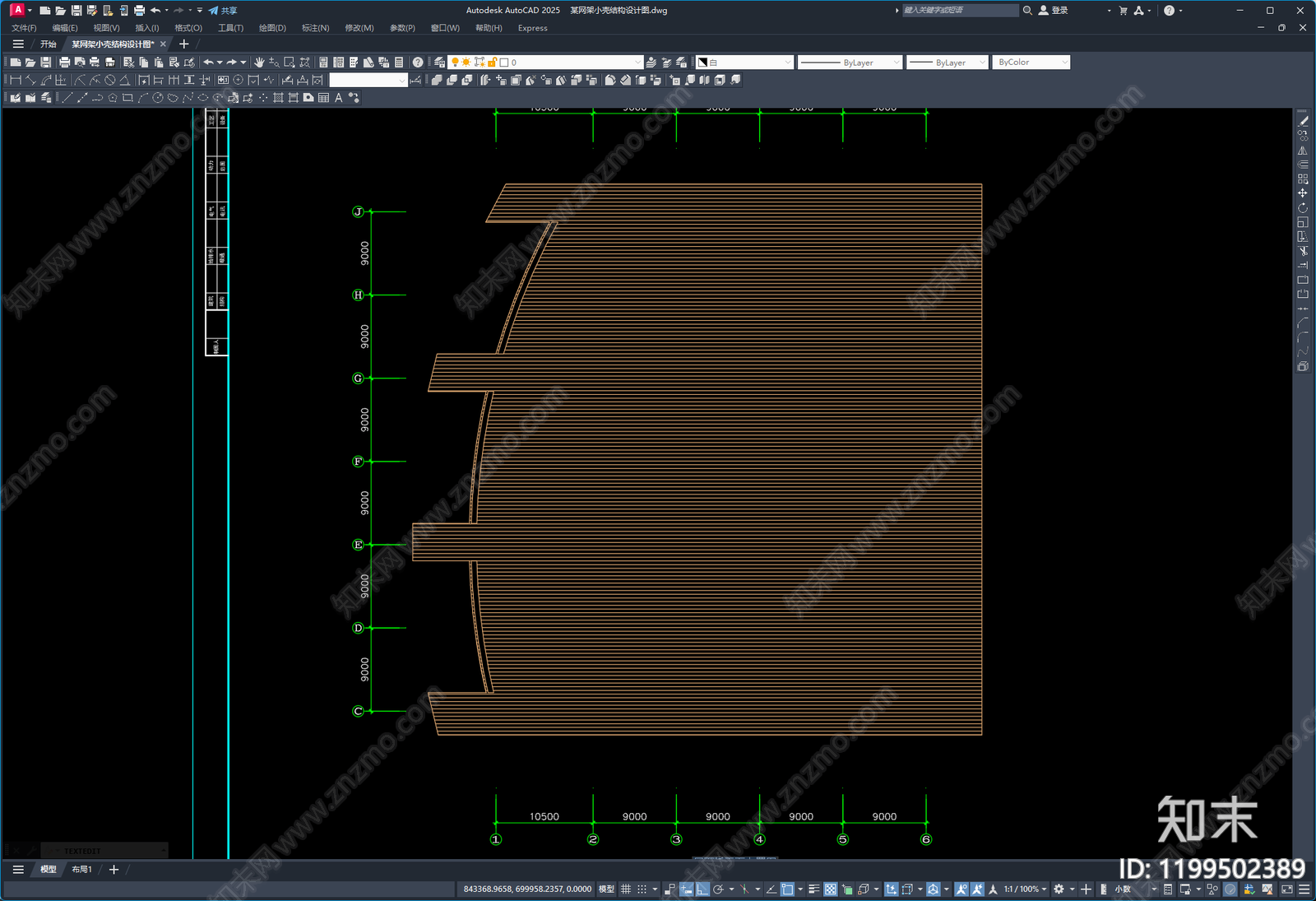Click the 共享 share button

[x=223, y=11]
